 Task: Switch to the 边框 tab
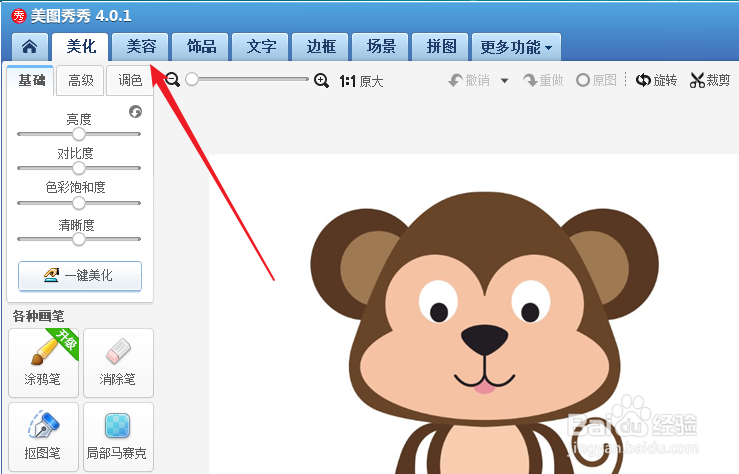[320, 47]
